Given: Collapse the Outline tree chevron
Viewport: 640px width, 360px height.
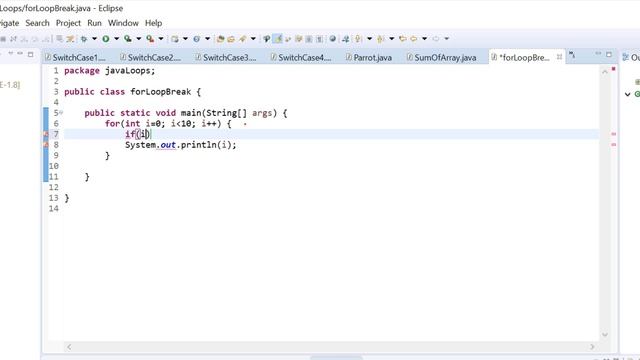Looking at the screenshot, I should (627, 94).
